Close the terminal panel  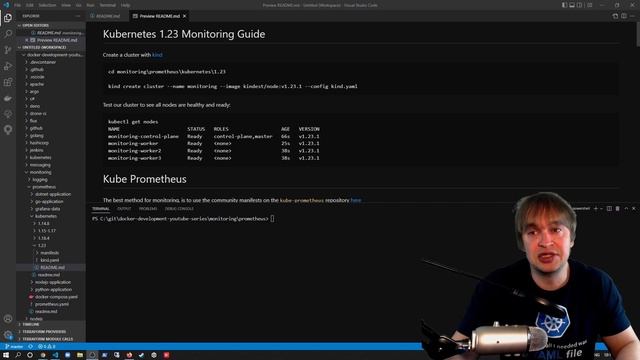tap(634, 209)
